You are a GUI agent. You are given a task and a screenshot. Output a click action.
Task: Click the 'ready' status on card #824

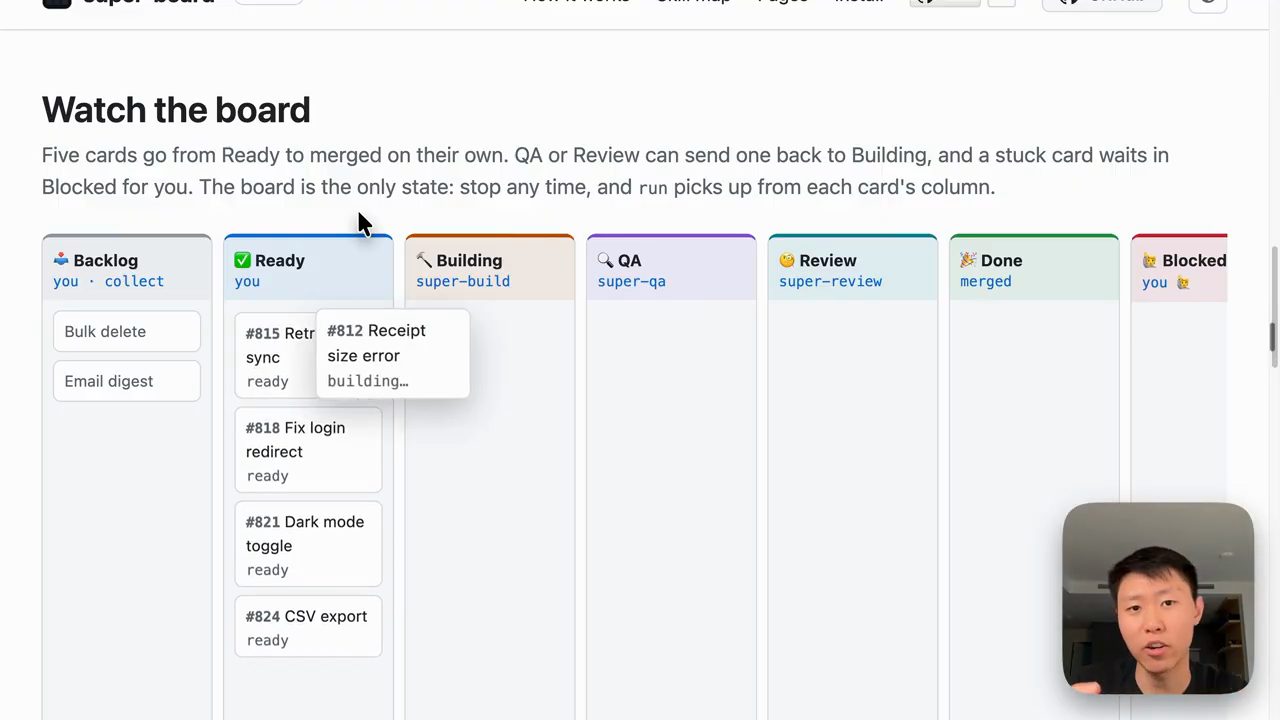pyautogui.click(x=267, y=641)
